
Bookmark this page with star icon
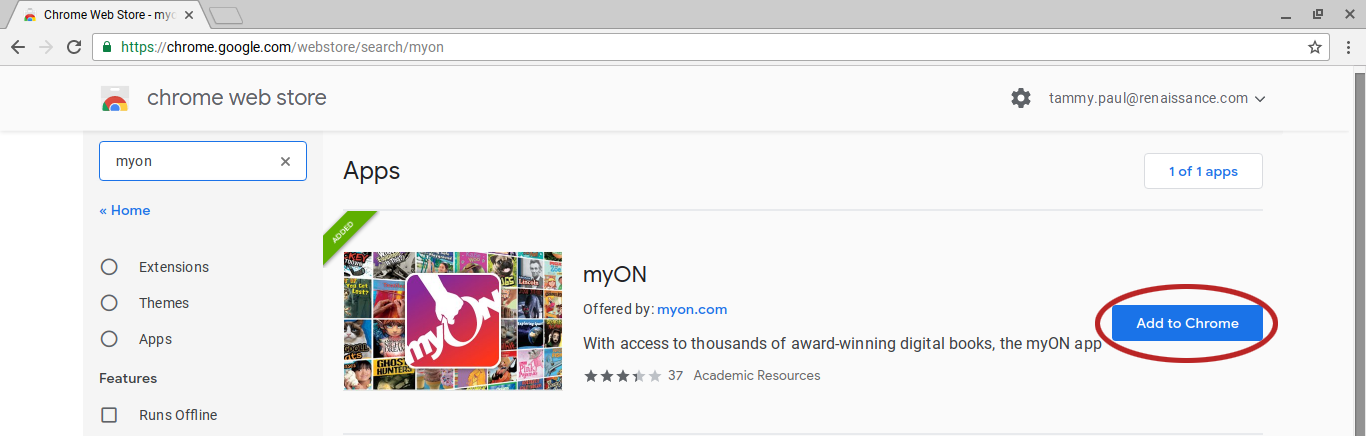pyautogui.click(x=1315, y=47)
